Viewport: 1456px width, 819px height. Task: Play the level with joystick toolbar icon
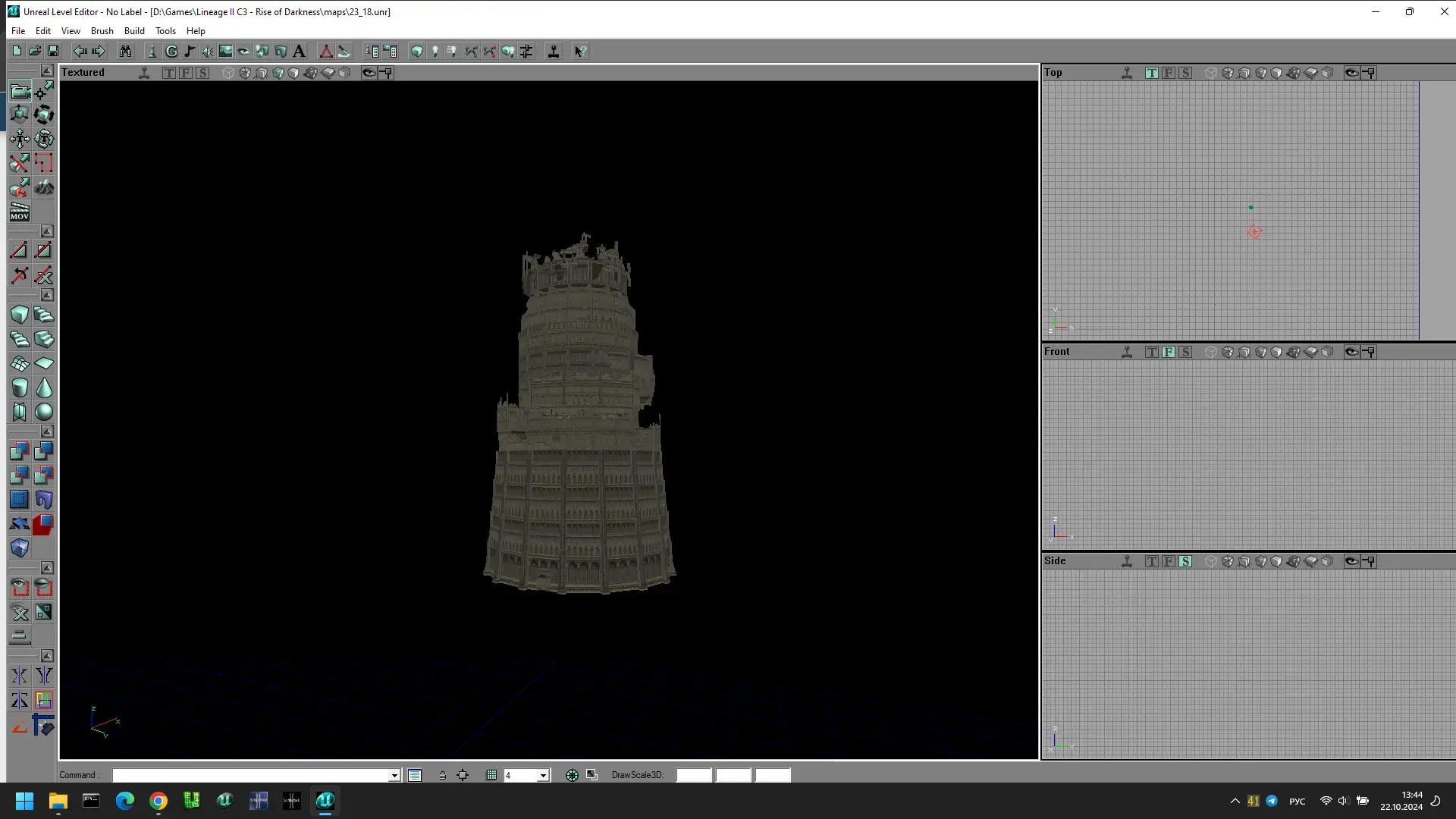click(x=554, y=51)
